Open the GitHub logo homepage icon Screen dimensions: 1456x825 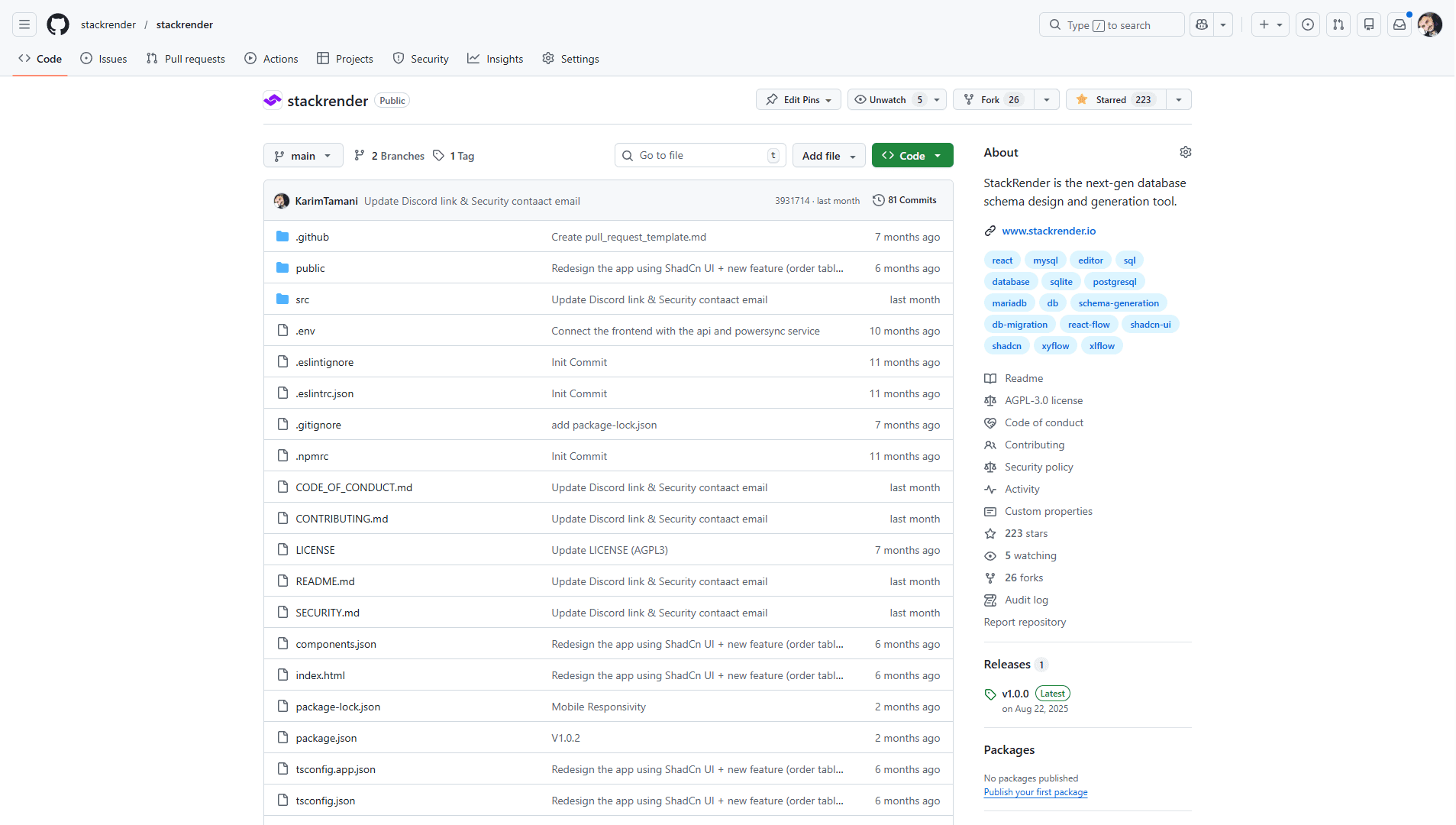pos(57,24)
